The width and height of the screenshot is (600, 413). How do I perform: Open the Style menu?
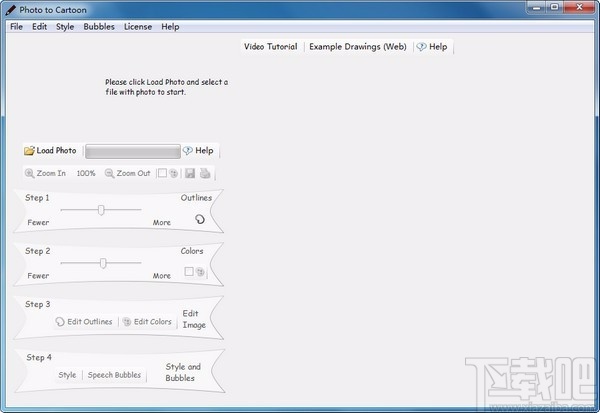65,27
